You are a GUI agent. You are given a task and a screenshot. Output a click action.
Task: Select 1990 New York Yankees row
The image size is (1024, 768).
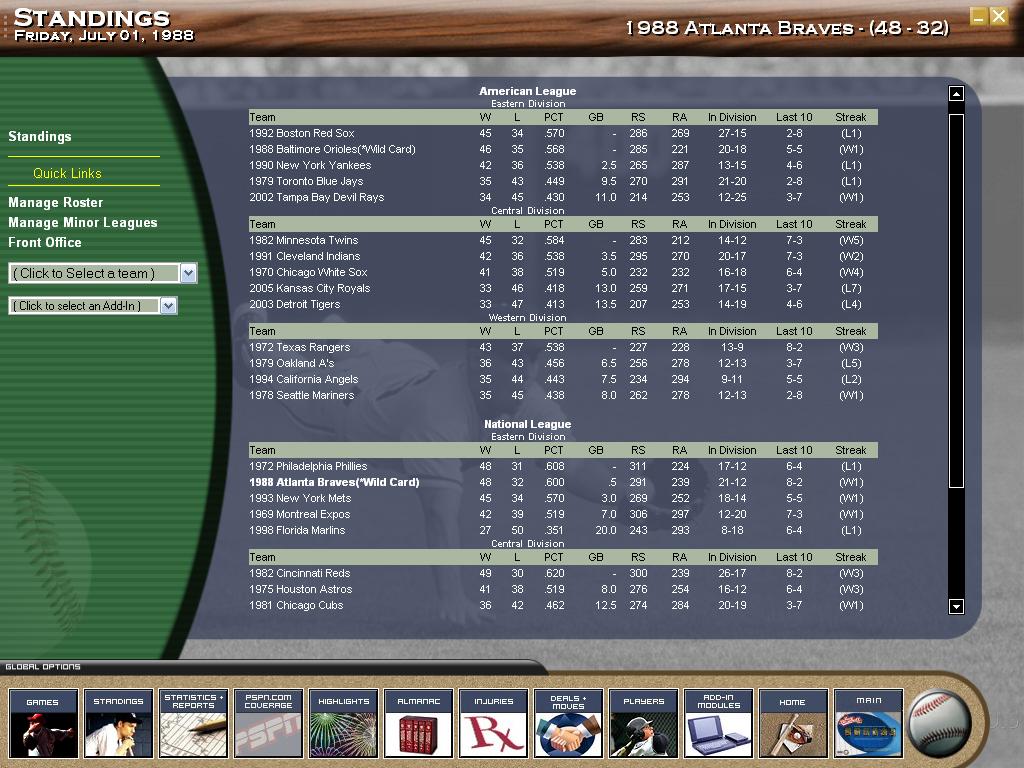563,165
